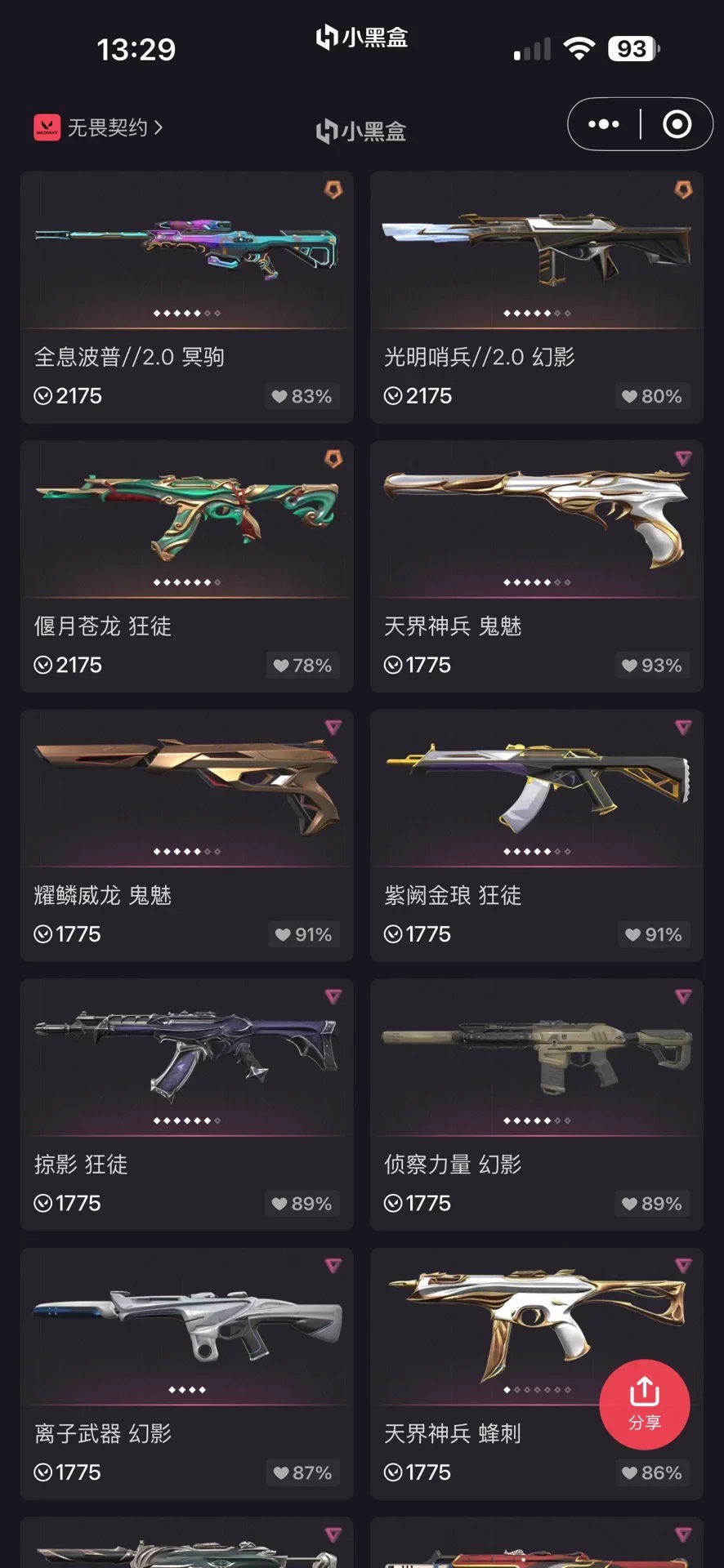
Task: Click the red Valorant logo icon
Action: point(47,127)
